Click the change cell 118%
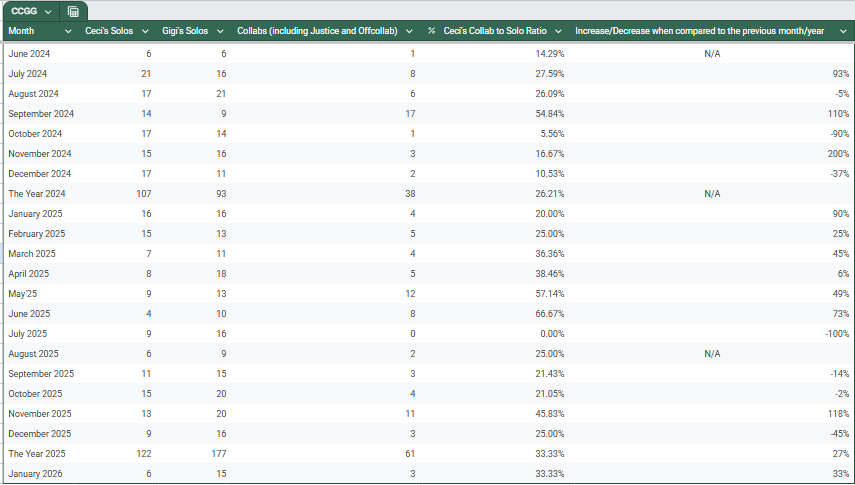This screenshot has width=855, height=485. 838,414
